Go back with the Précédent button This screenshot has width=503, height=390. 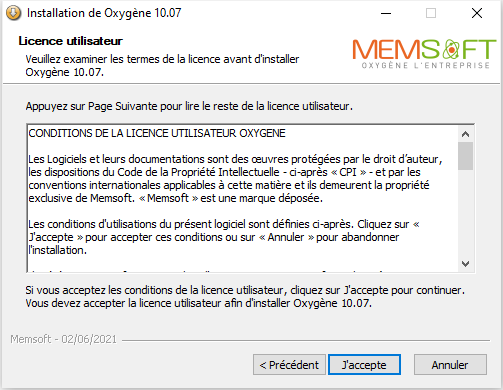289,365
